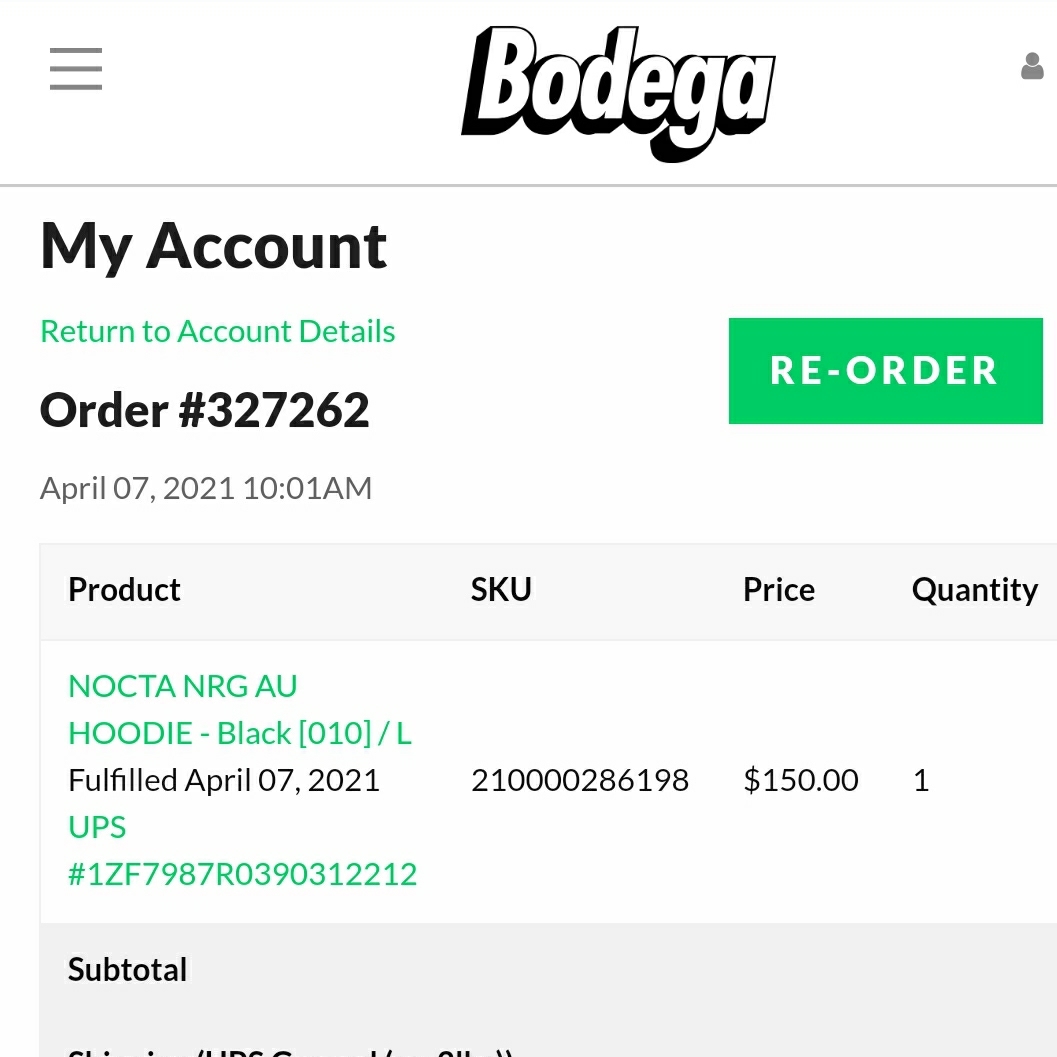Click the Product column header
The image size is (1057, 1057).
pyautogui.click(x=124, y=590)
